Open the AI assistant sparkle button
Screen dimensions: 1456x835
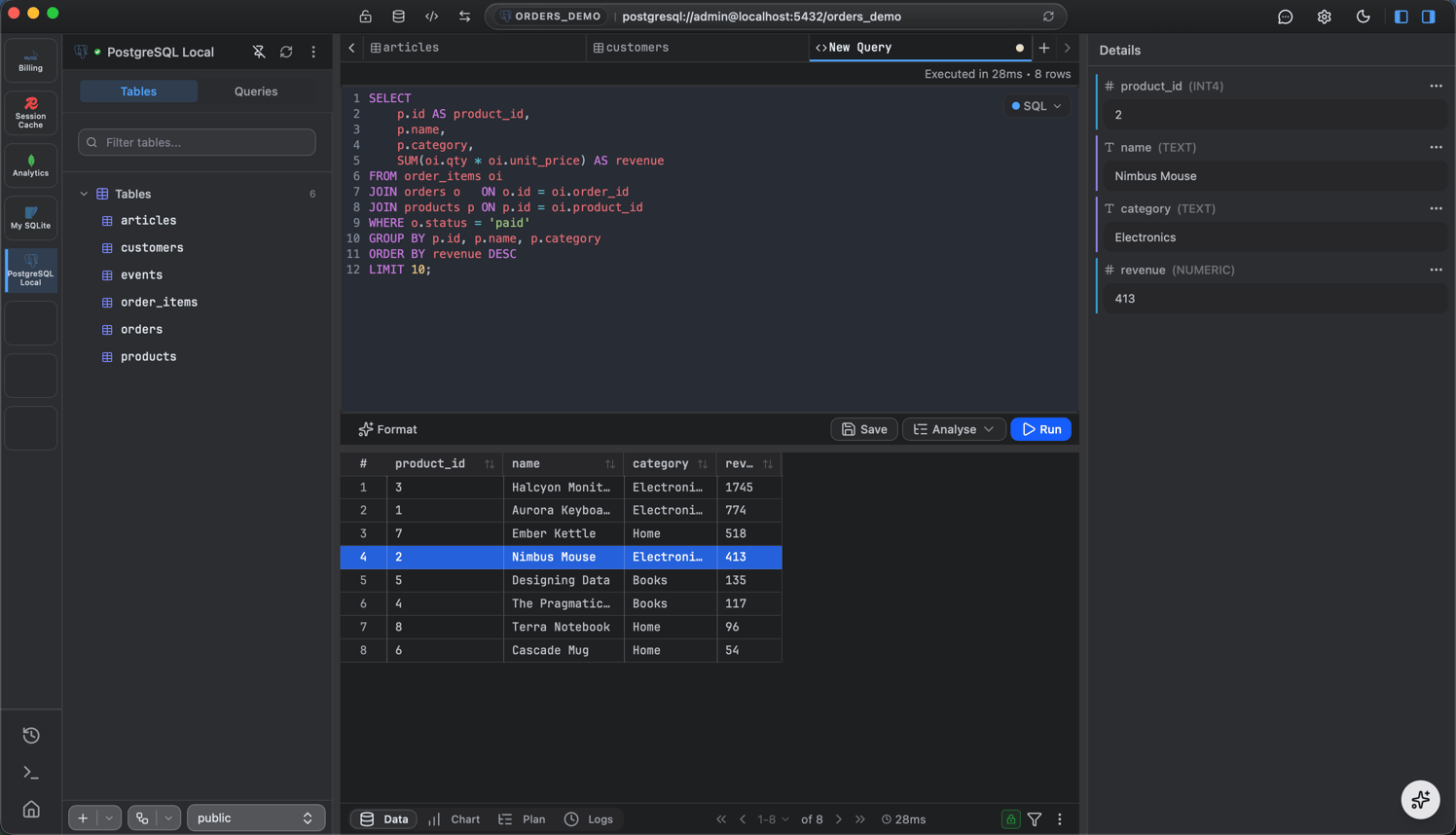coord(1421,800)
